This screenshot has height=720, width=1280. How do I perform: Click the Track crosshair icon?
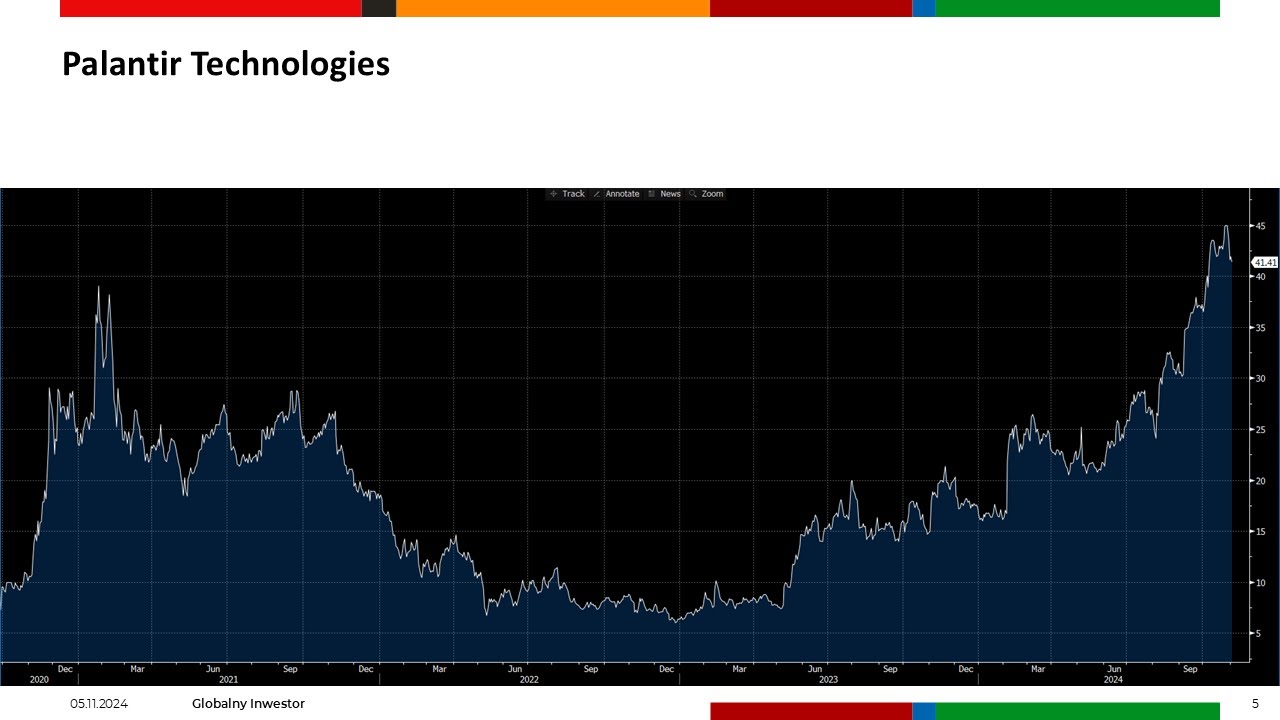[x=554, y=194]
